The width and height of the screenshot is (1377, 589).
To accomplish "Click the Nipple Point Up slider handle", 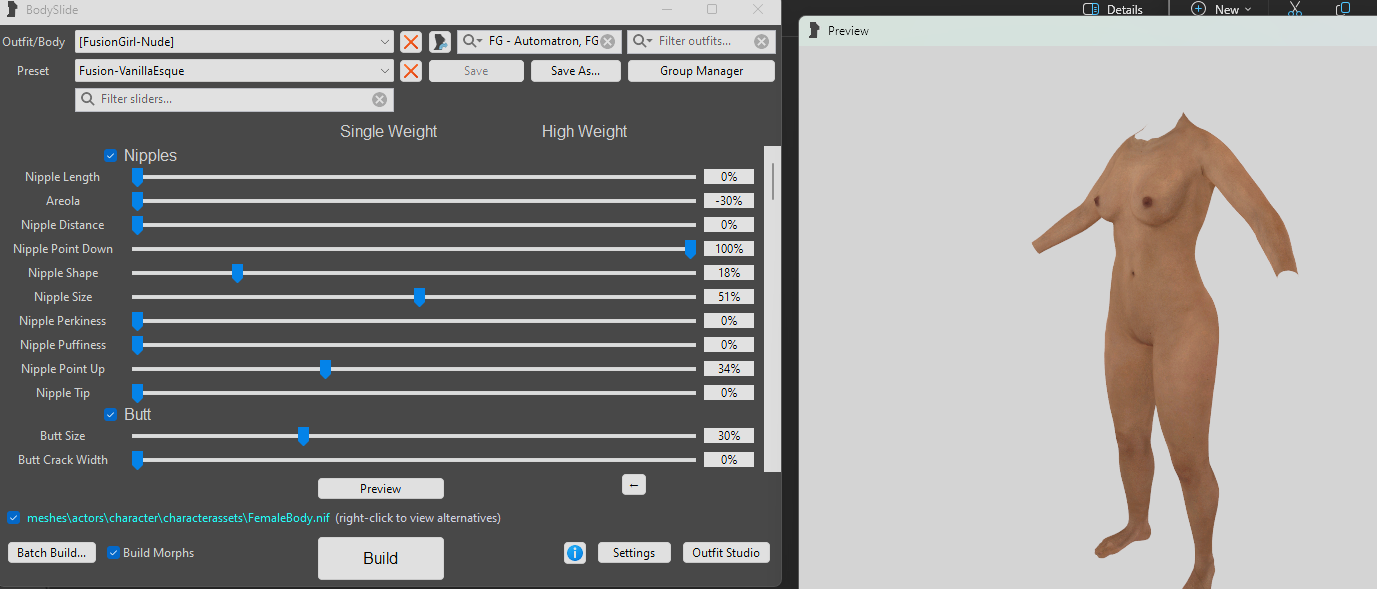I will pos(325,369).
